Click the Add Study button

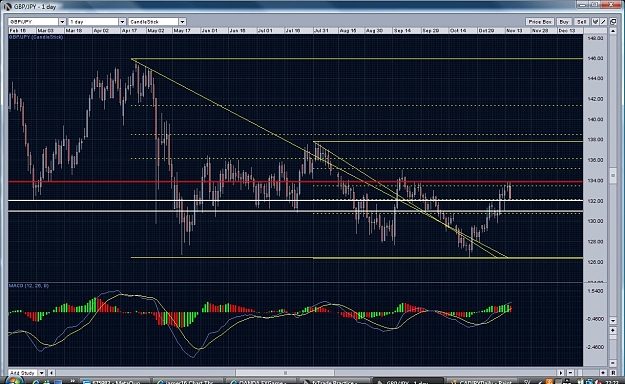[23, 372]
